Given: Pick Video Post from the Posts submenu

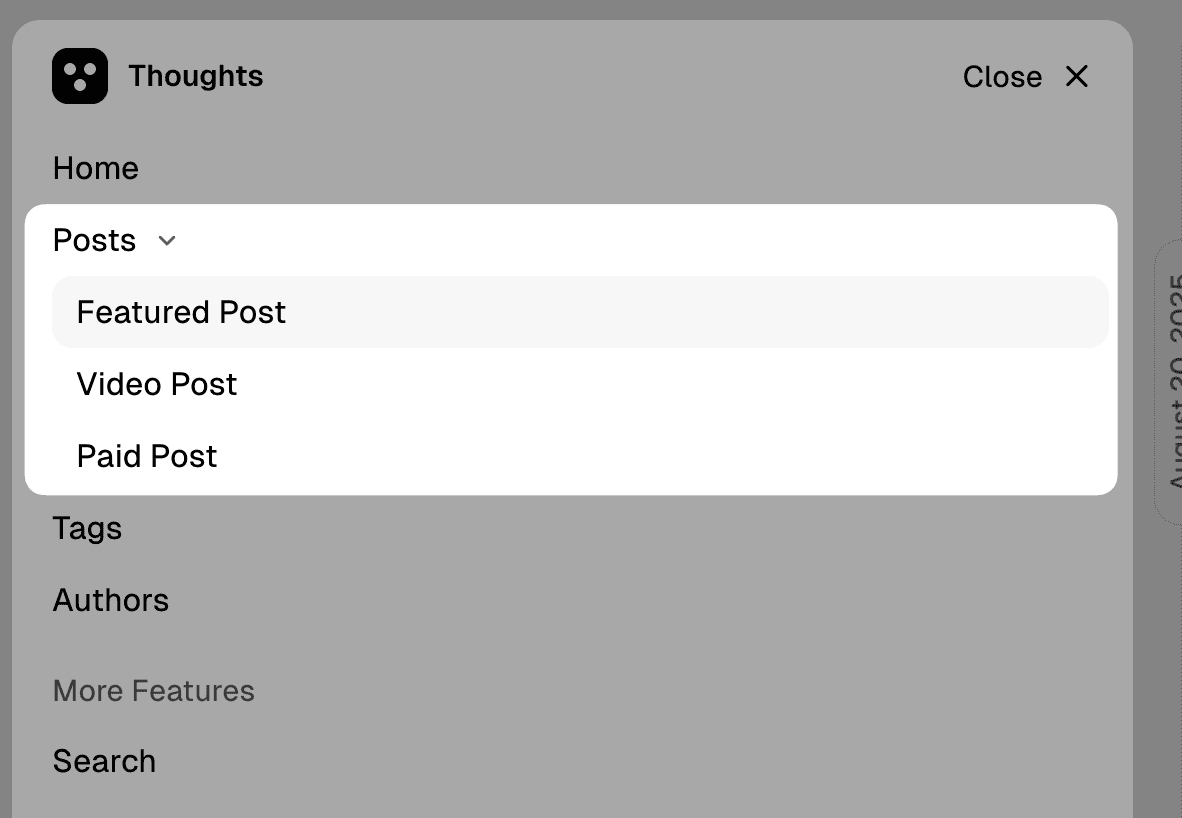Looking at the screenshot, I should (x=156, y=384).
